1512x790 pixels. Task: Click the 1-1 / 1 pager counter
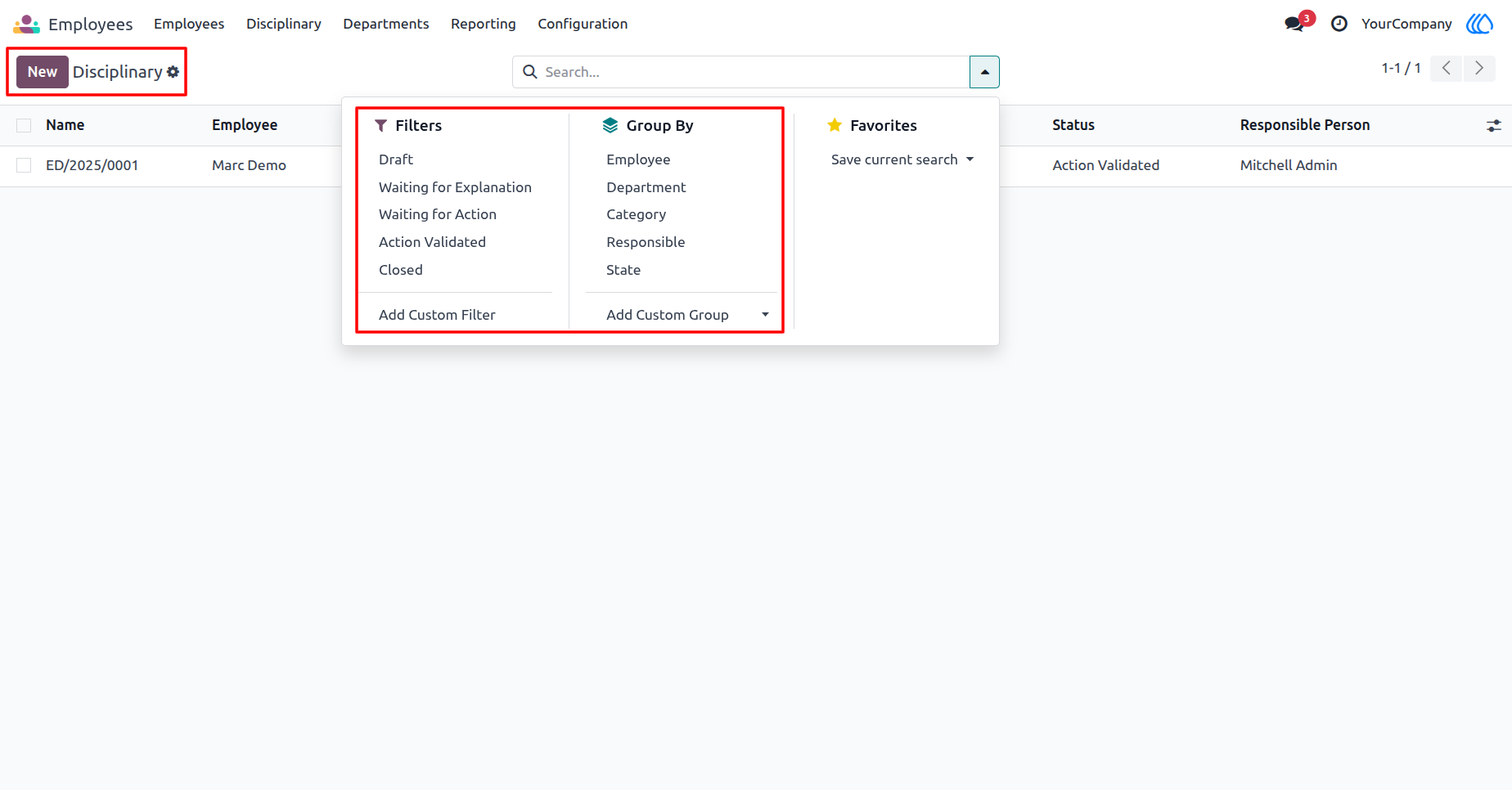(x=1402, y=68)
